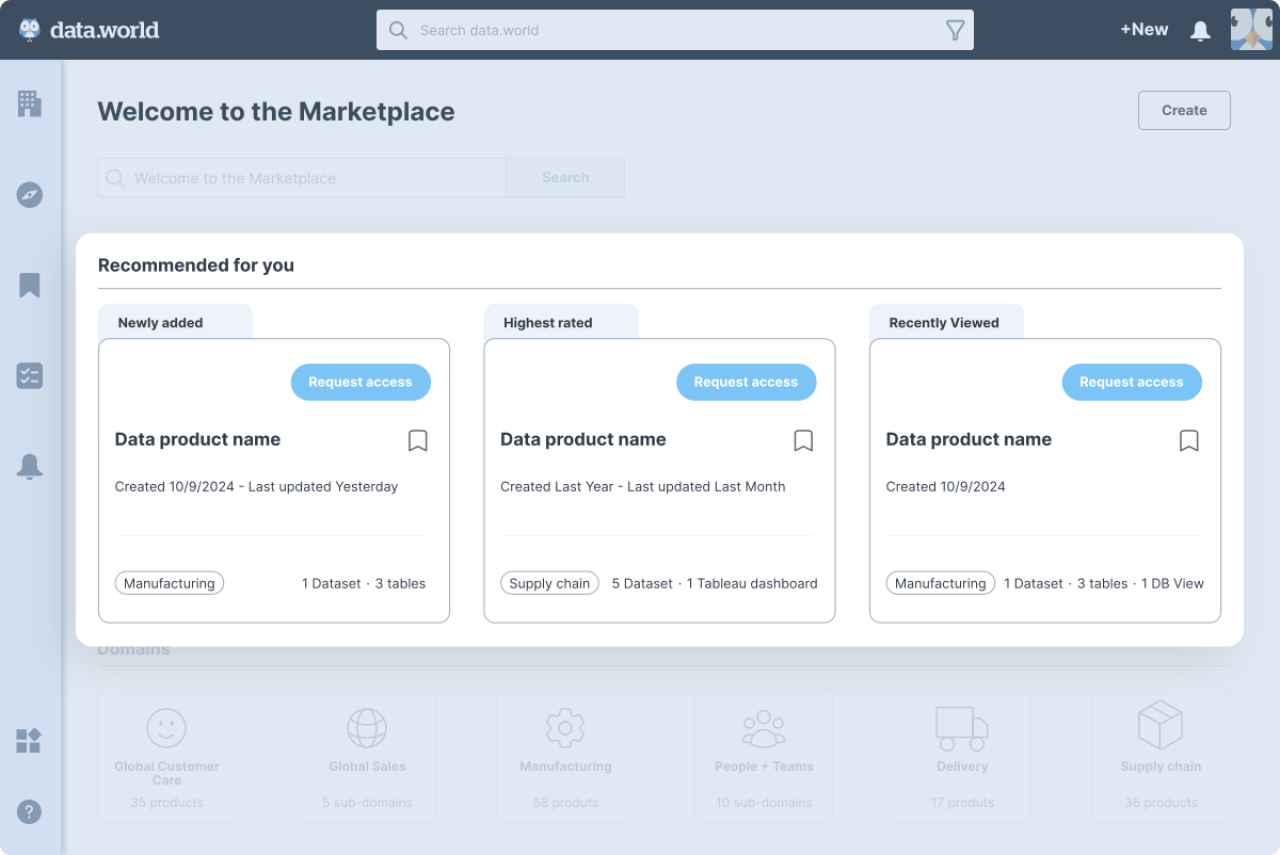This screenshot has height=855, width=1280.
Task: Open the organization building icon in sidebar
Action: click(29, 104)
